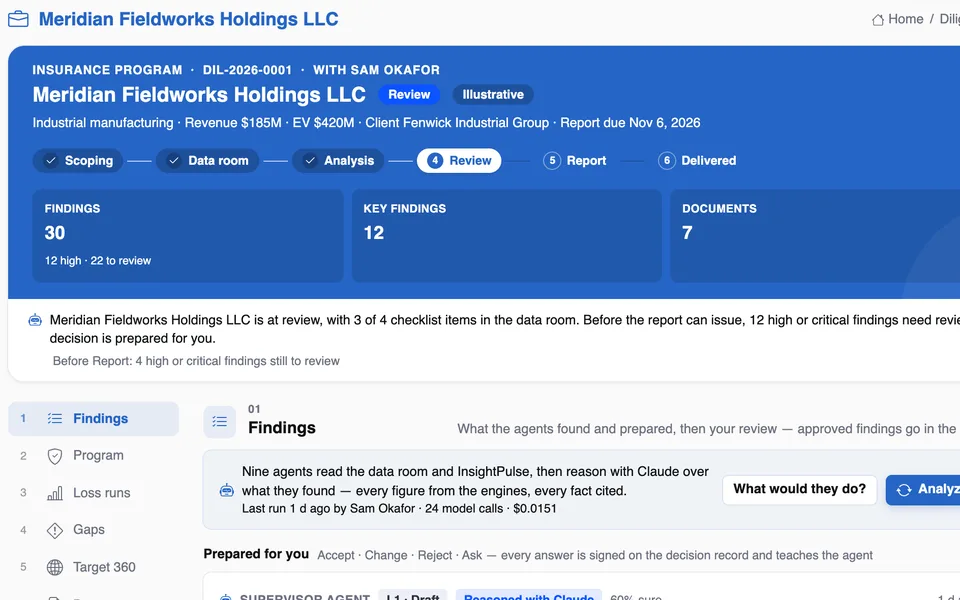Click the What would they do? button
Screen dimensions: 960x600
(800, 489)
